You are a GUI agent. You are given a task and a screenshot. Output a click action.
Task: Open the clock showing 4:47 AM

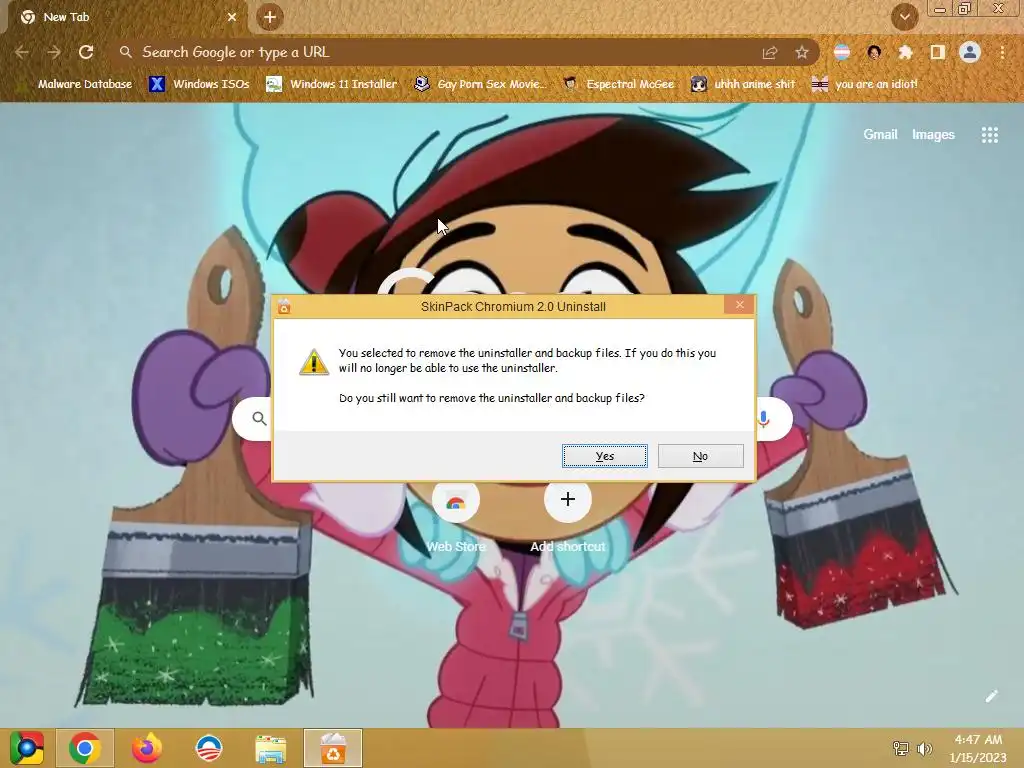[x=978, y=748]
